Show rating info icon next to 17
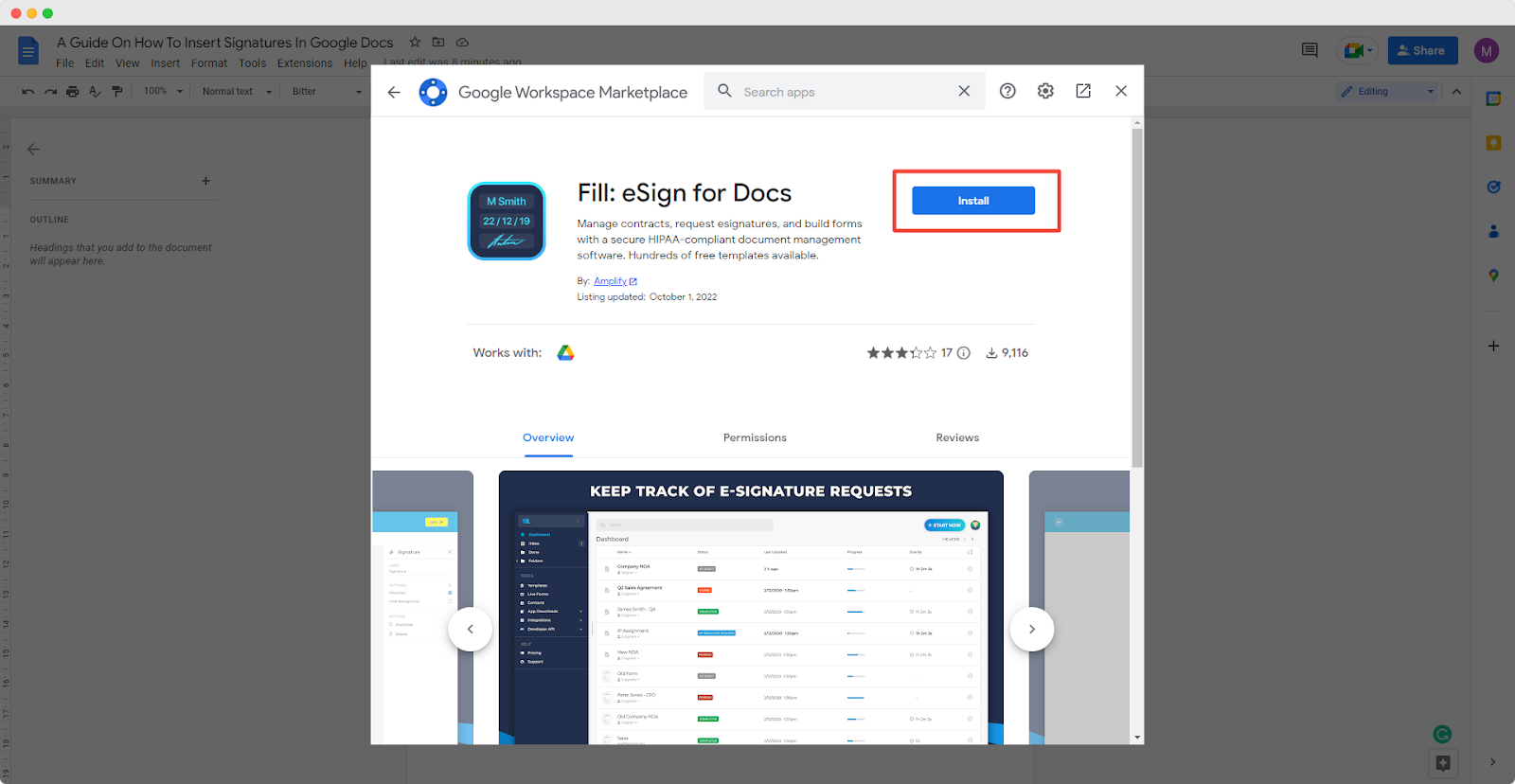The image size is (1515, 784). (964, 353)
